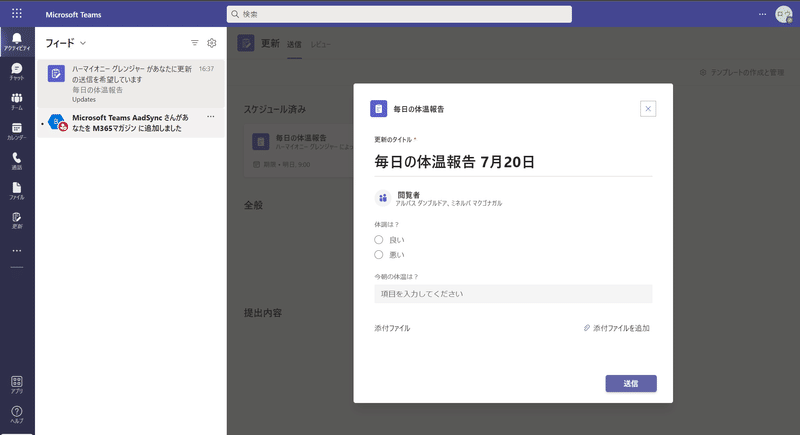Click the 検索 search box
The width and height of the screenshot is (800, 435).
point(399,14)
